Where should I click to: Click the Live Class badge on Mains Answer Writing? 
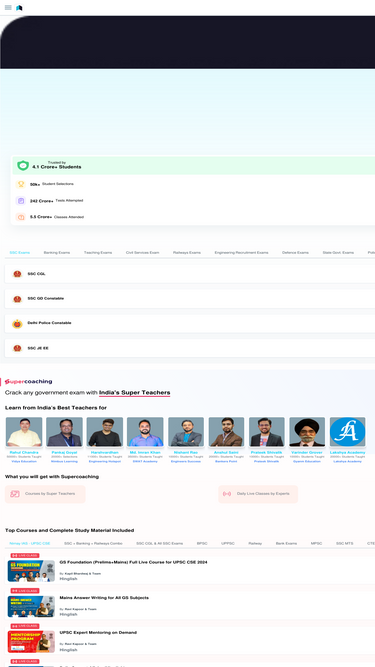pos(25,591)
